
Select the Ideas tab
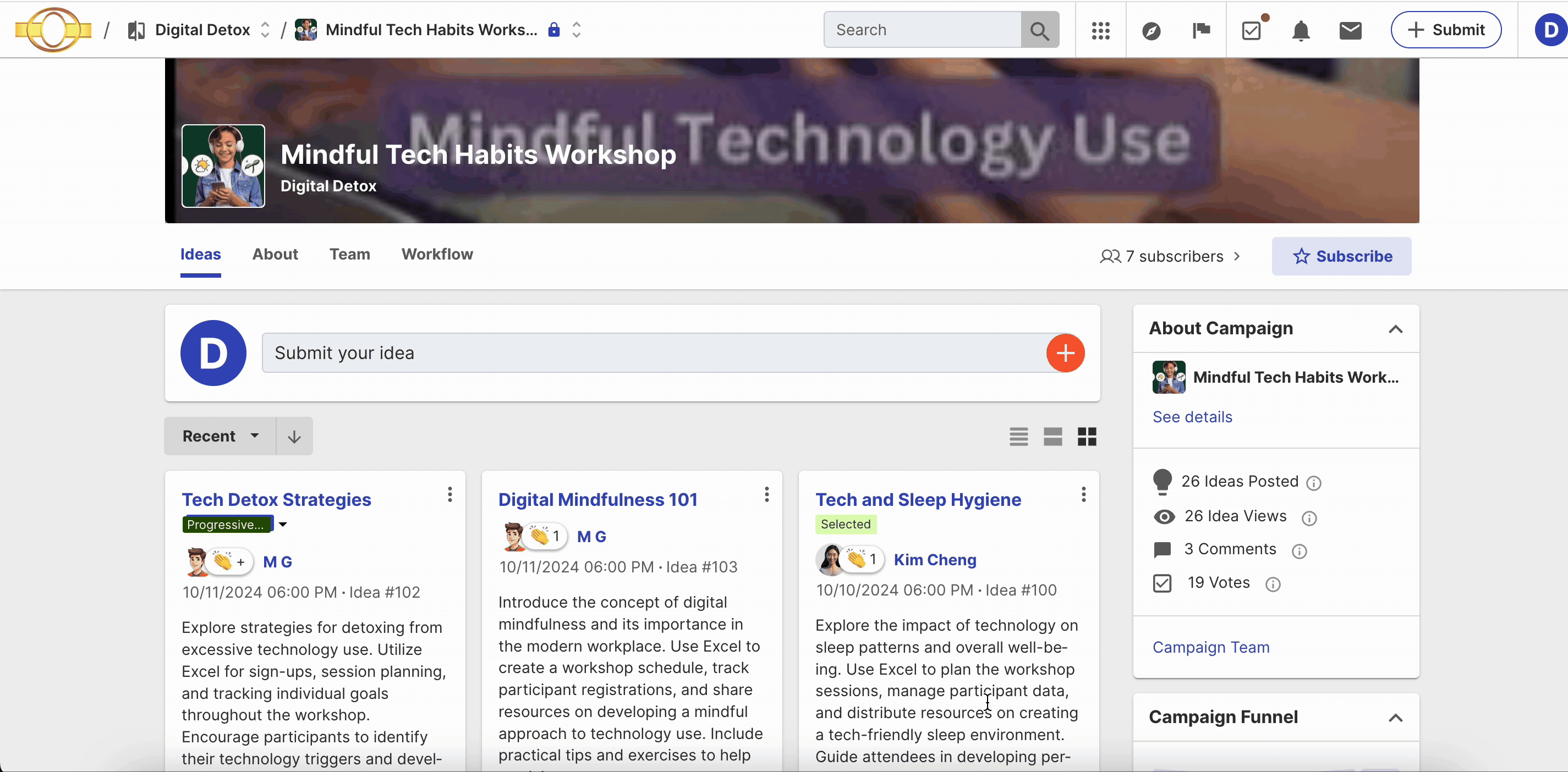click(200, 254)
